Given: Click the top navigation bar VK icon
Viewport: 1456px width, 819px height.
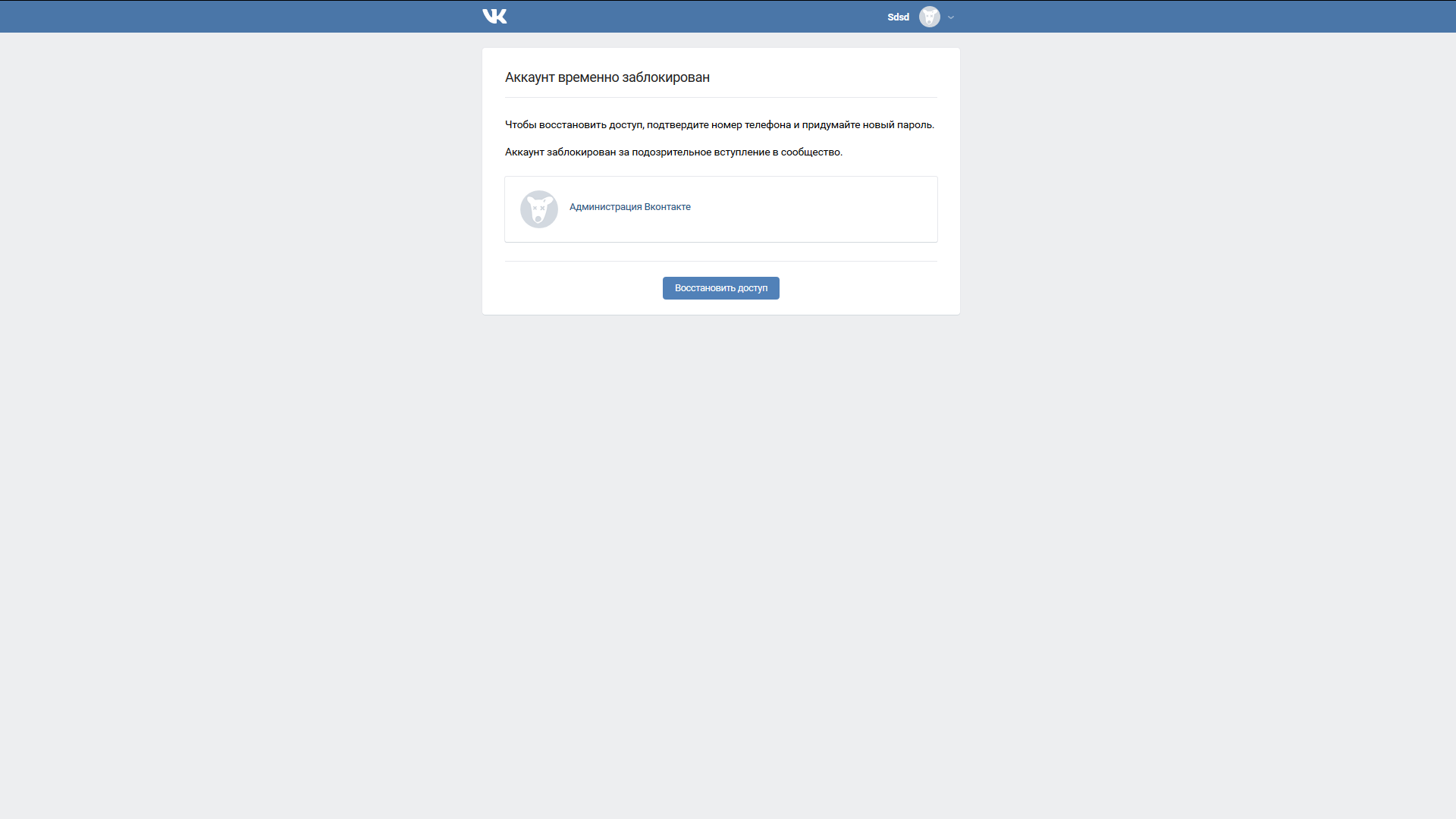Looking at the screenshot, I should [x=494, y=16].
